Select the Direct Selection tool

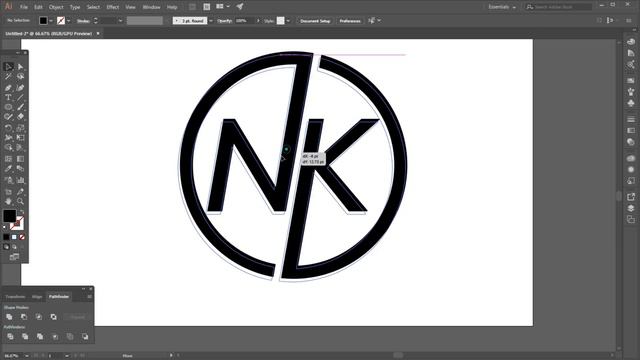click(20, 67)
